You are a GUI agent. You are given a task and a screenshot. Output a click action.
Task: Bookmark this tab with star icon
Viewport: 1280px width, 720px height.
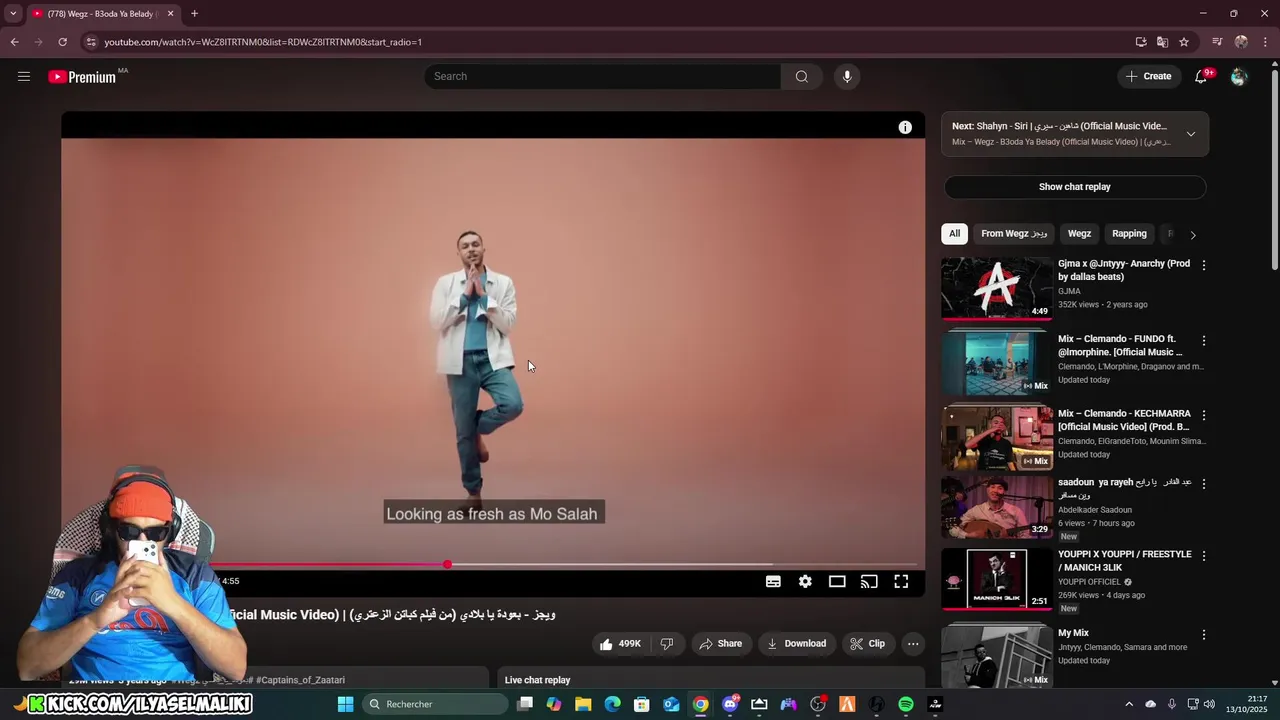[x=1184, y=42]
